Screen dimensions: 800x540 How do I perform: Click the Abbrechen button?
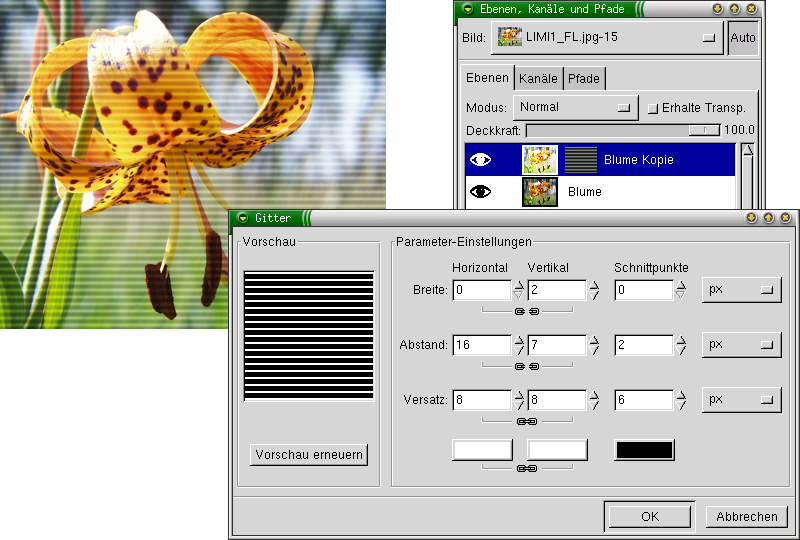[x=747, y=517]
